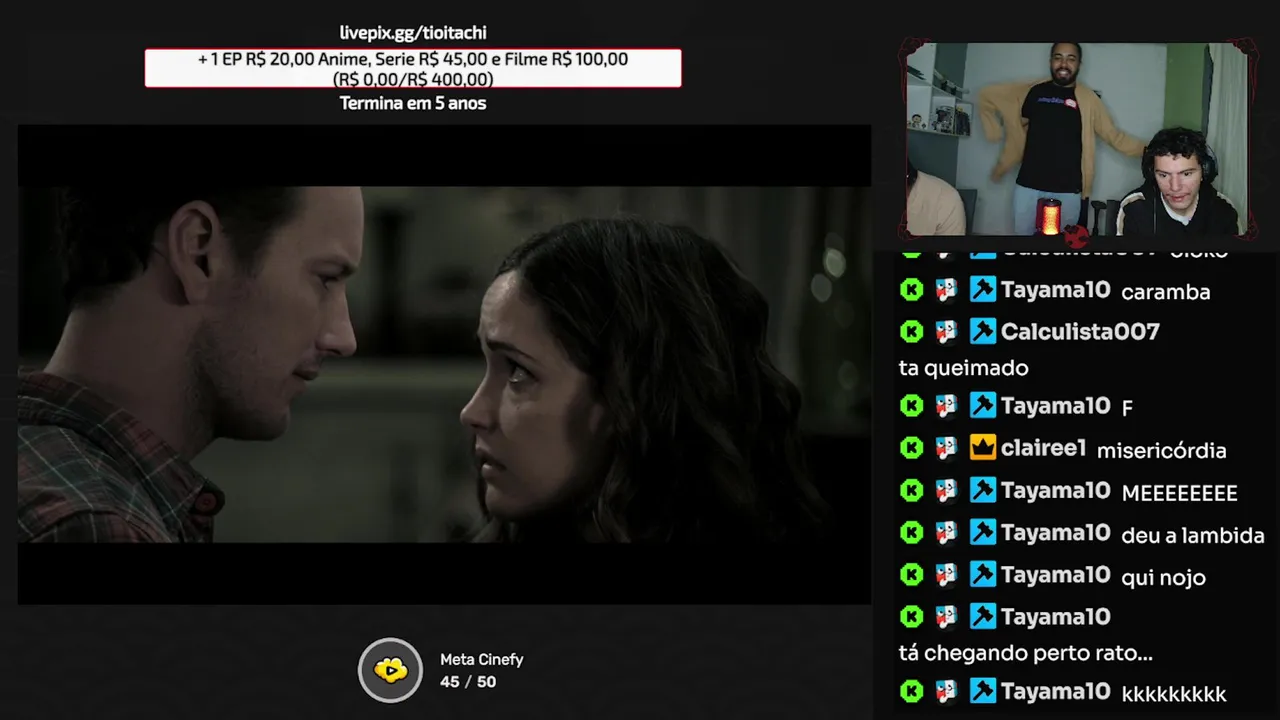Click the gold crown badge before clairee1
The width and height of the screenshot is (1280, 720).
pos(983,448)
